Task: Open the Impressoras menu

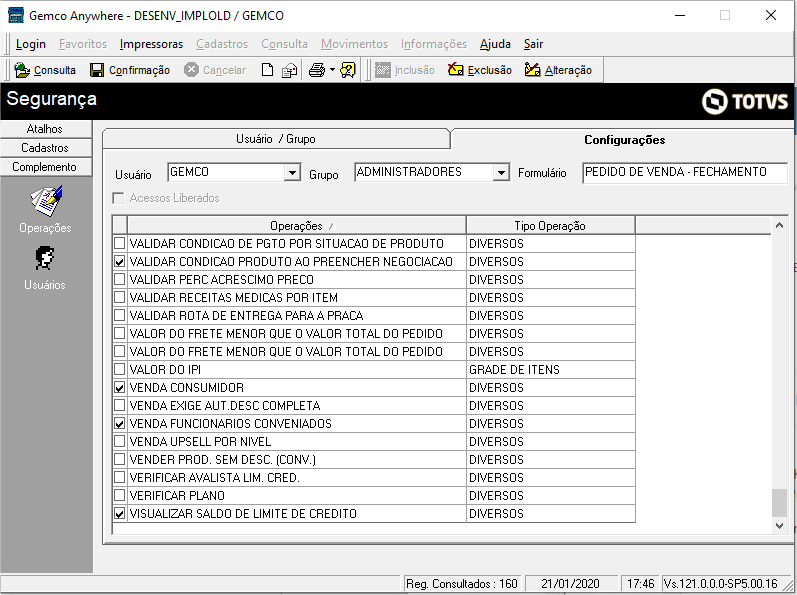Action: (151, 44)
